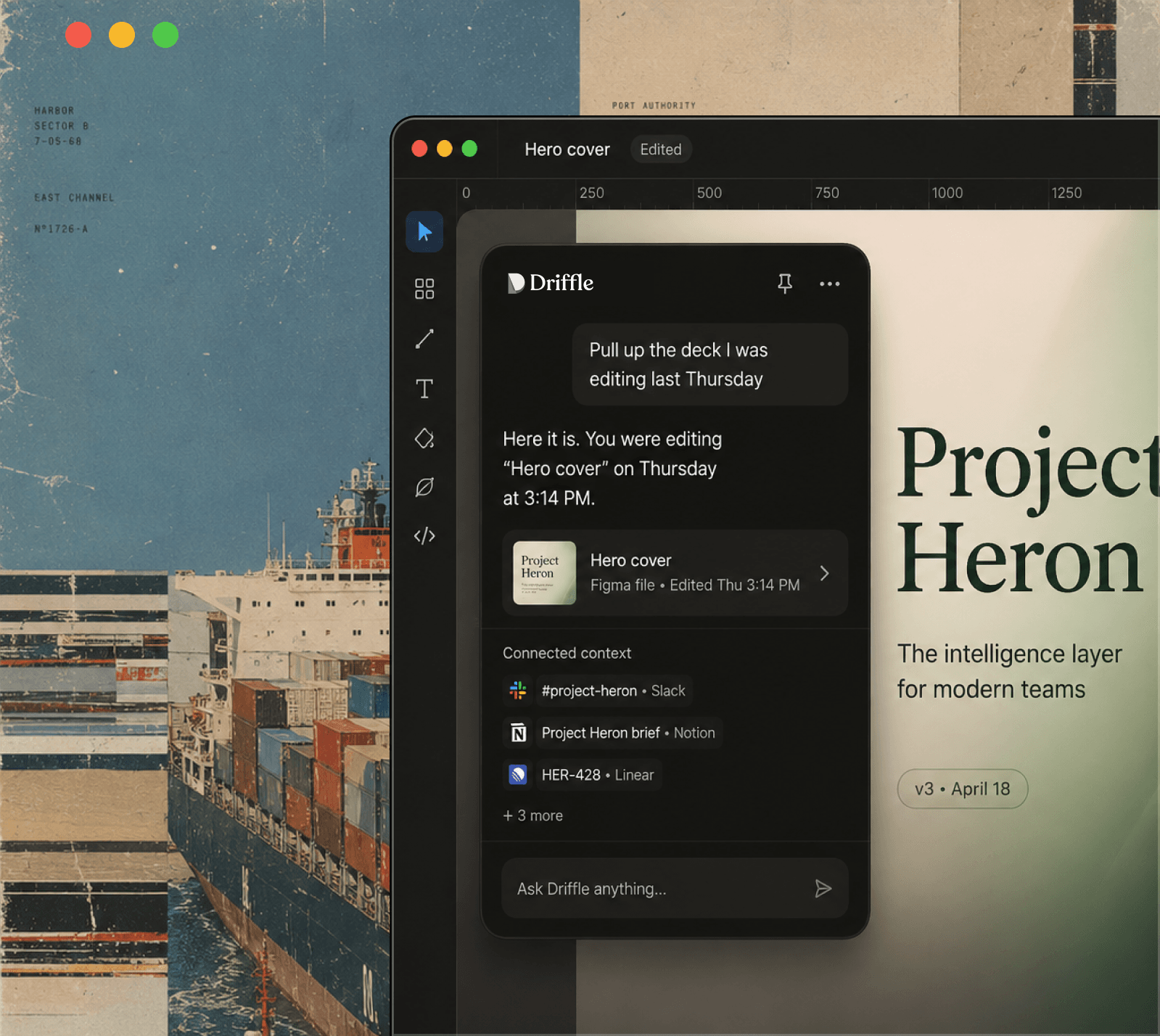Click the Driffle logo
Image resolution: width=1160 pixels, height=1036 pixels.
551,283
